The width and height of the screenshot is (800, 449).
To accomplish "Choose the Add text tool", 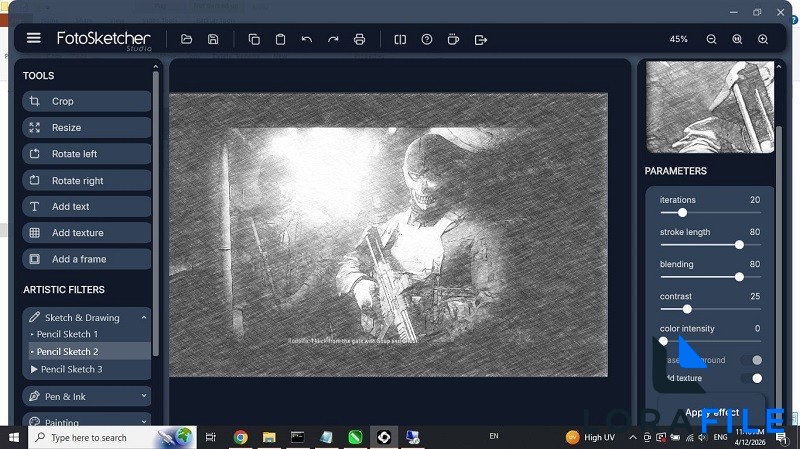I will click(x=87, y=206).
